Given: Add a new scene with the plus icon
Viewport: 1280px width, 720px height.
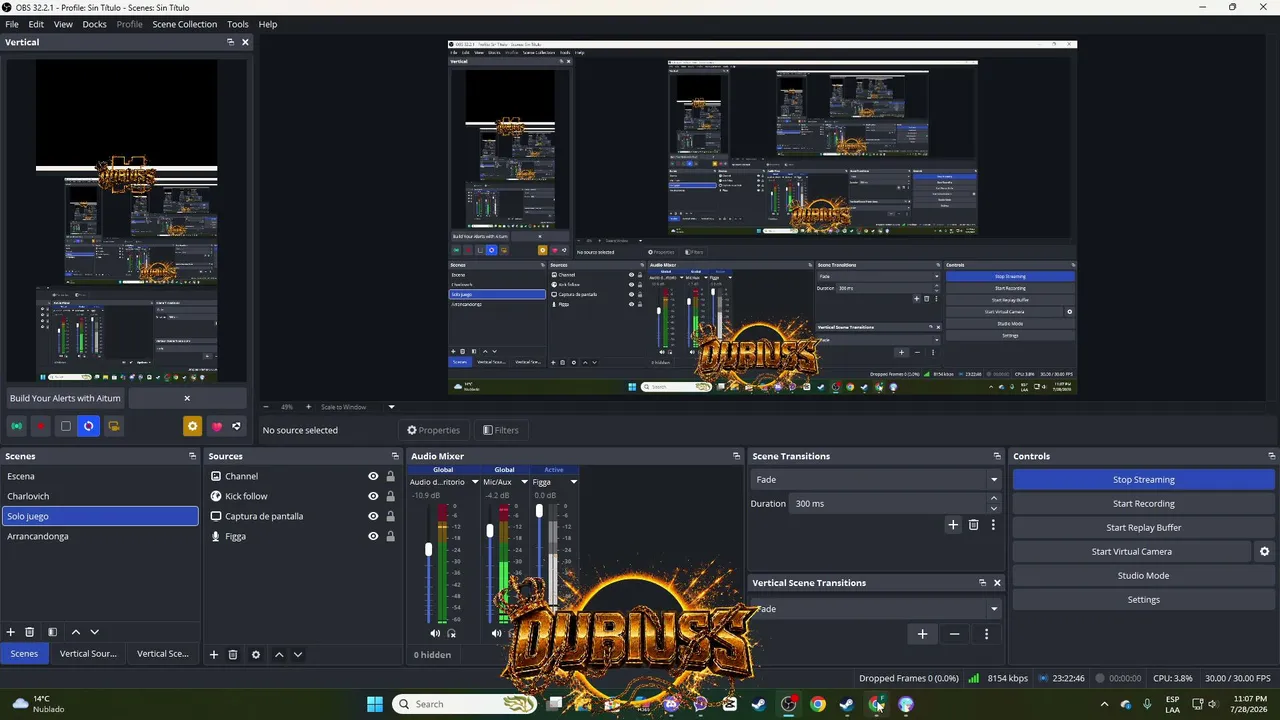Looking at the screenshot, I should [11, 632].
